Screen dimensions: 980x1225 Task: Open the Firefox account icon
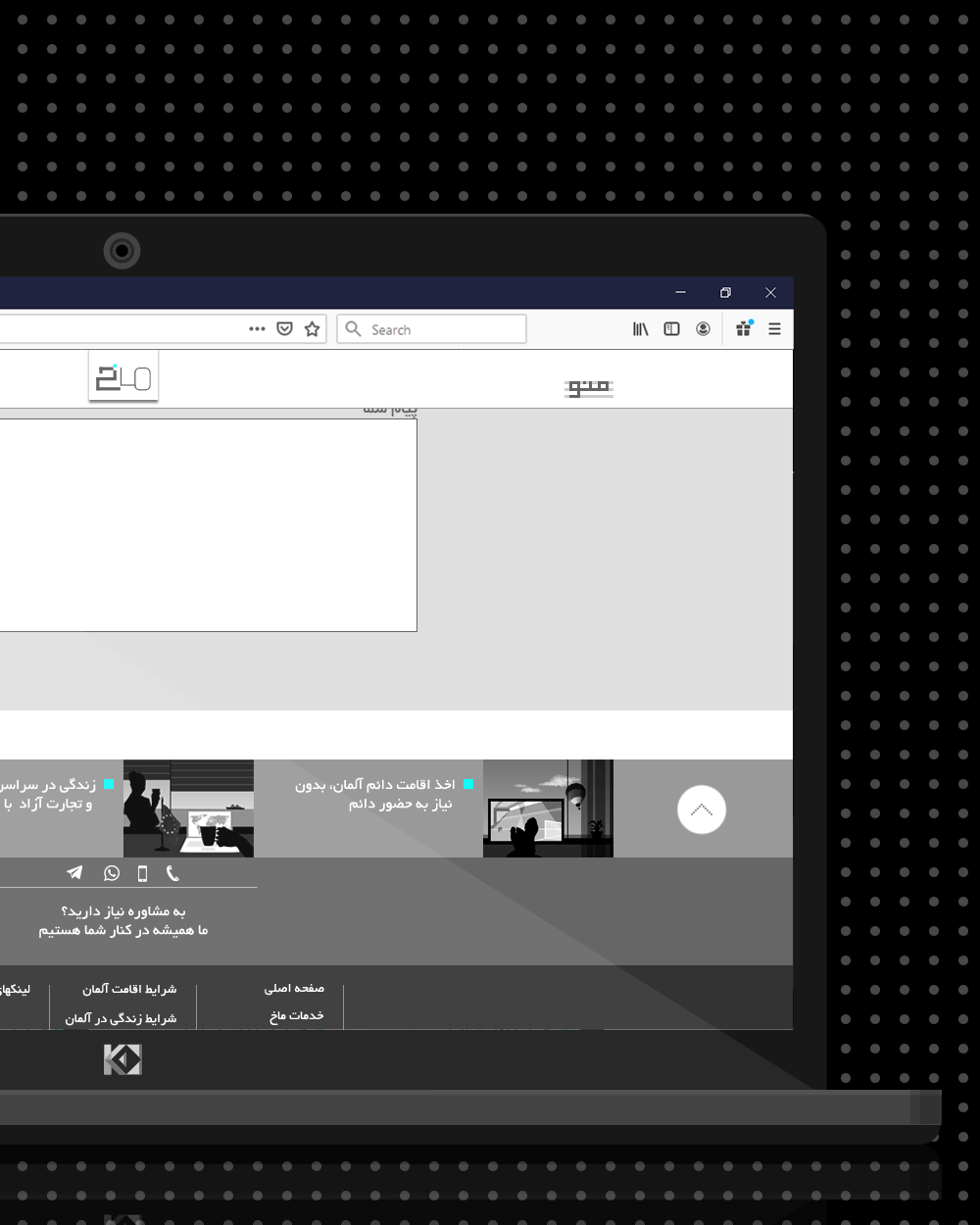point(703,329)
